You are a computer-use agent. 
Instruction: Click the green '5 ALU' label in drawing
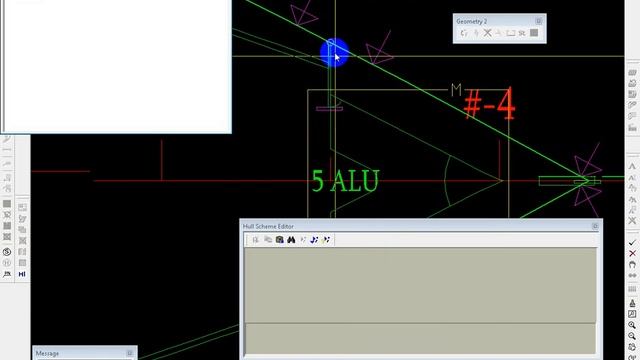coord(345,181)
